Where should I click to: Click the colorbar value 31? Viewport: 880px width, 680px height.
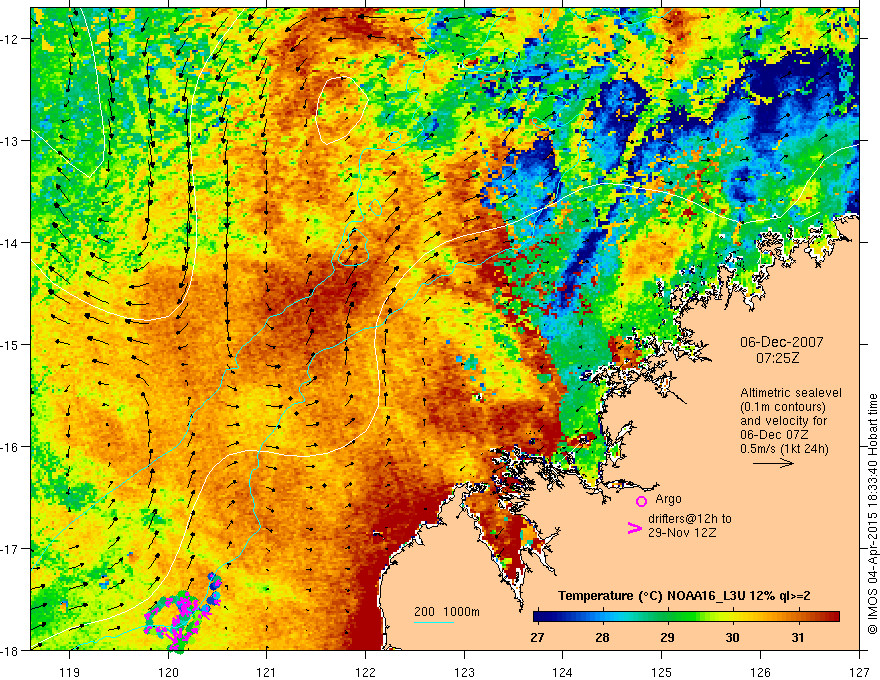tap(798, 637)
